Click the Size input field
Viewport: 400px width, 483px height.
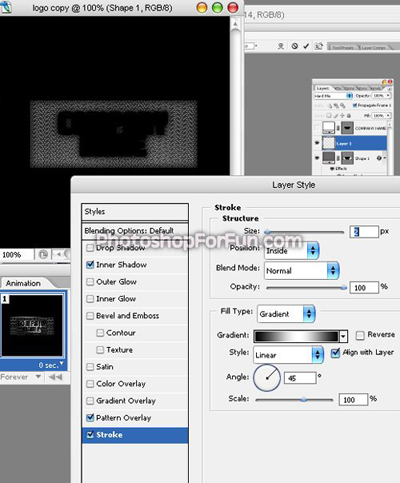pyautogui.click(x=364, y=231)
